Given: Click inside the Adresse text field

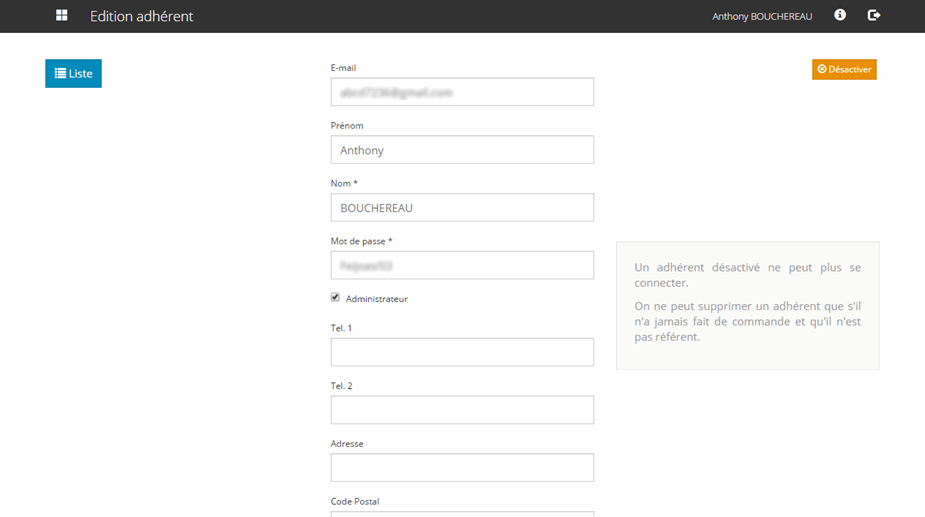Looking at the screenshot, I should (x=462, y=468).
